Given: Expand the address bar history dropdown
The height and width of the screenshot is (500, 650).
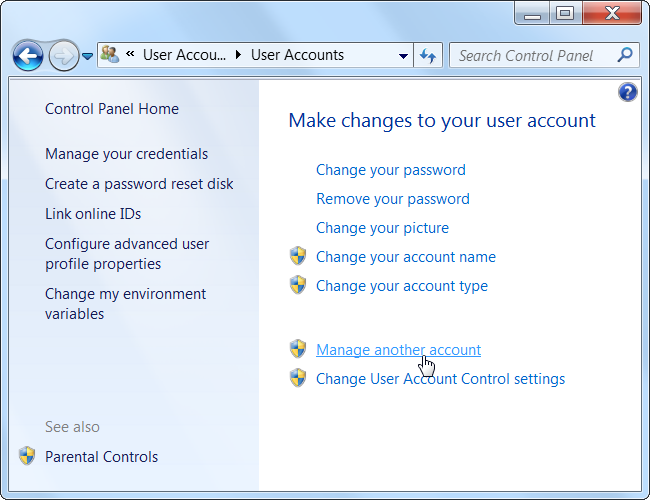Looking at the screenshot, I should pyautogui.click(x=403, y=56).
